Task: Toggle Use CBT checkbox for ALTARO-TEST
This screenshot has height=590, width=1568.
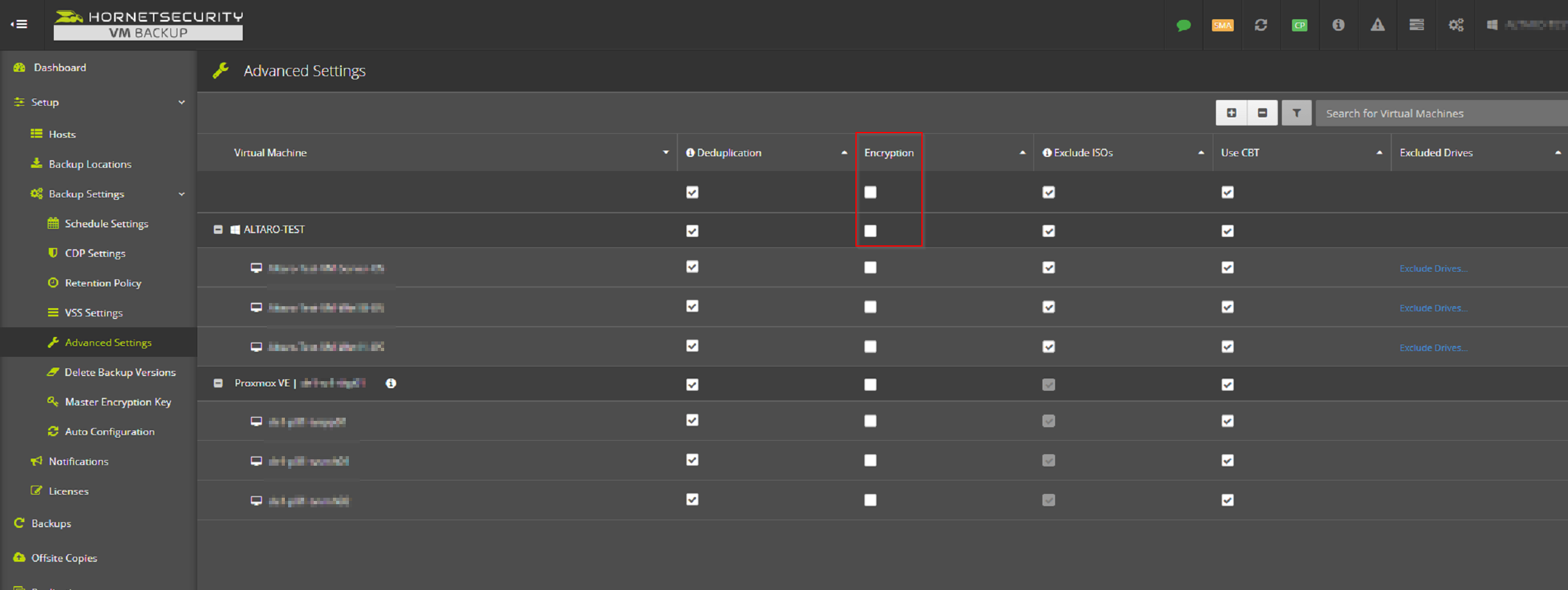Action: click(1227, 231)
